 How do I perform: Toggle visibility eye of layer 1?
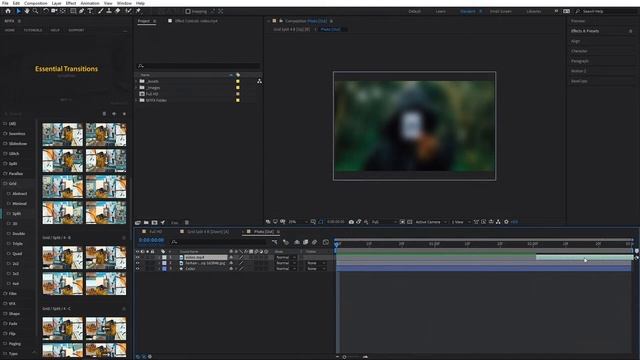point(138,258)
